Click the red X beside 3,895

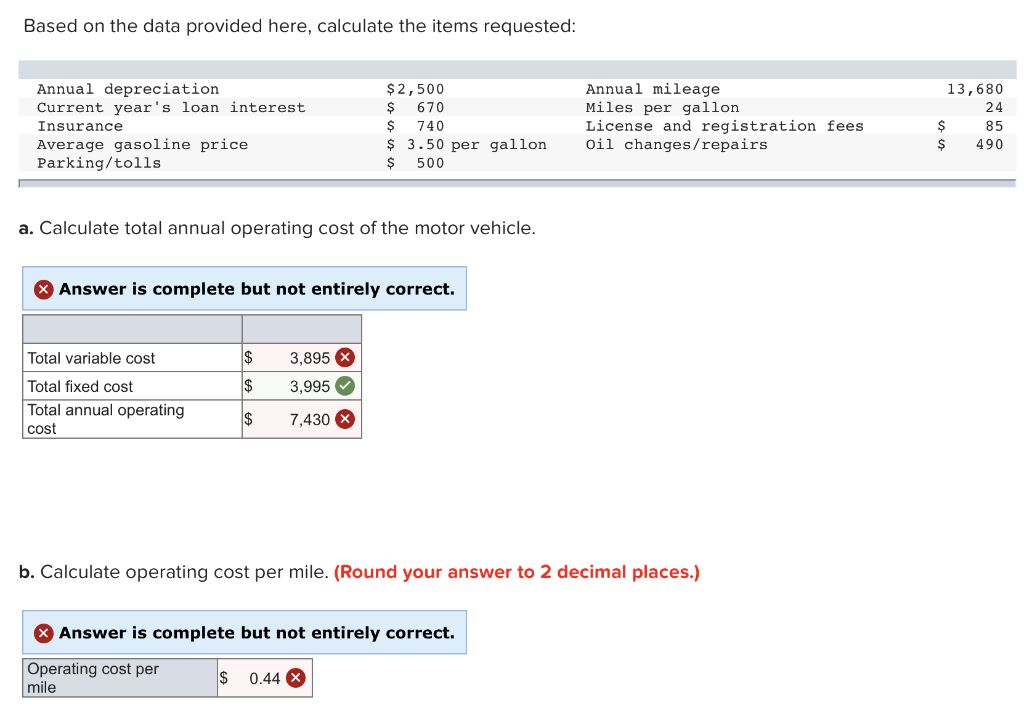click(345, 358)
